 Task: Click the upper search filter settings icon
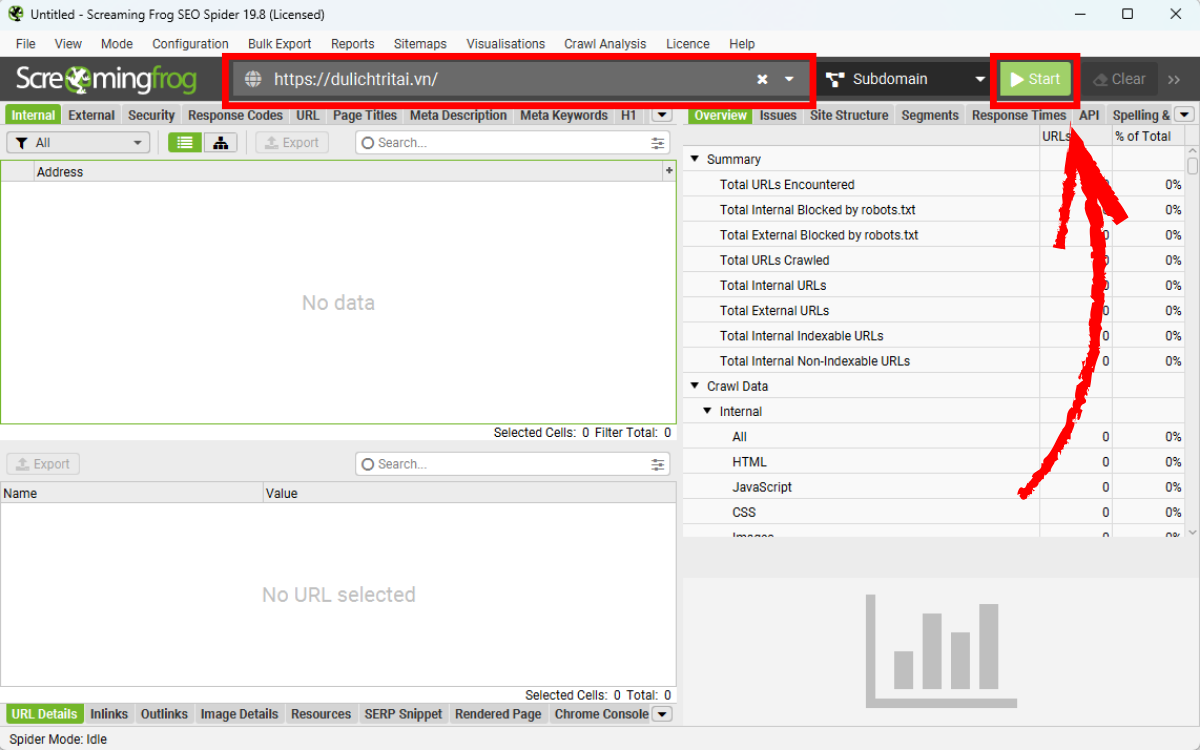pos(658,143)
